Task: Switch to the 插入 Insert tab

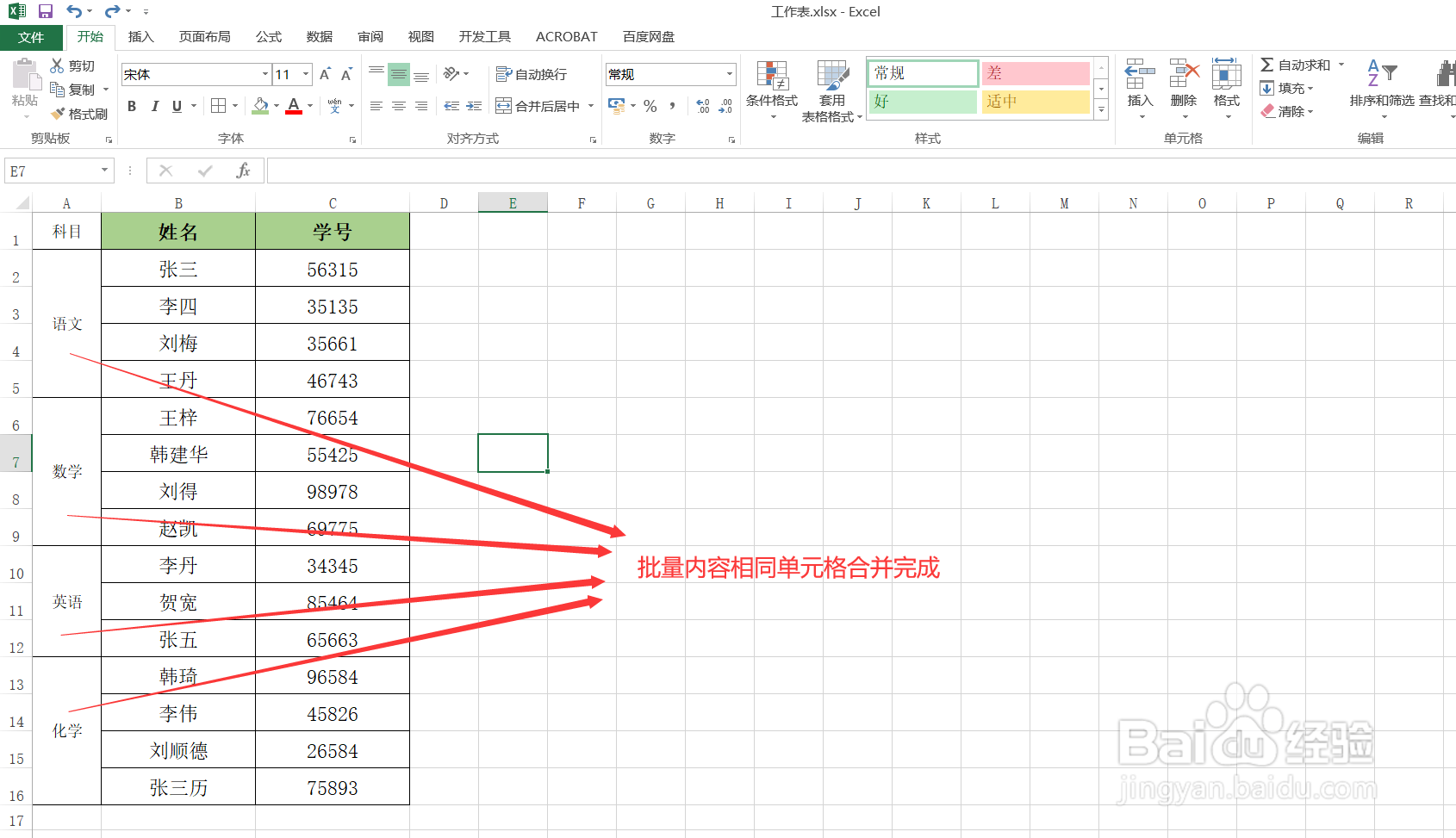Action: [140, 37]
